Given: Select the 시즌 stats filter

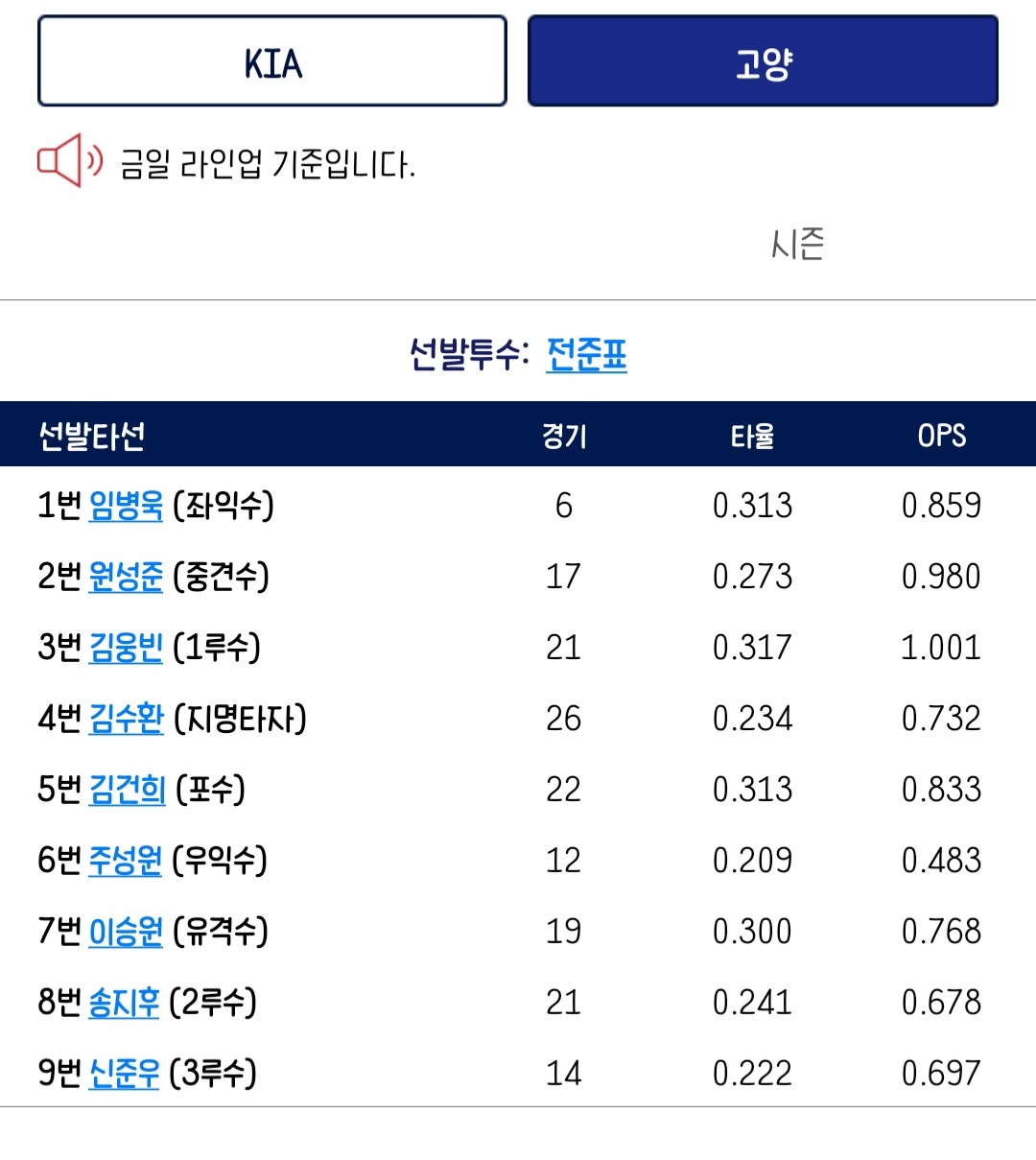Looking at the screenshot, I should pyautogui.click(x=797, y=244).
